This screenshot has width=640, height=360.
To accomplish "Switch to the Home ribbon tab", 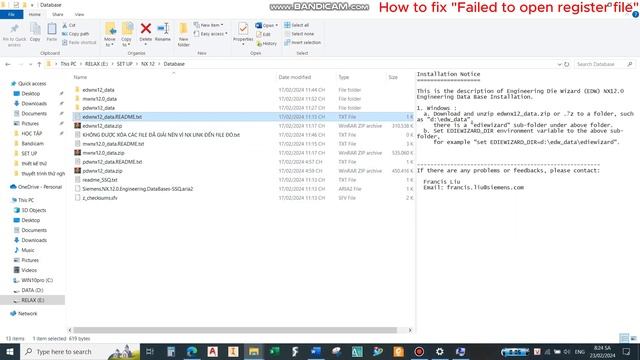I will tap(35, 14).
